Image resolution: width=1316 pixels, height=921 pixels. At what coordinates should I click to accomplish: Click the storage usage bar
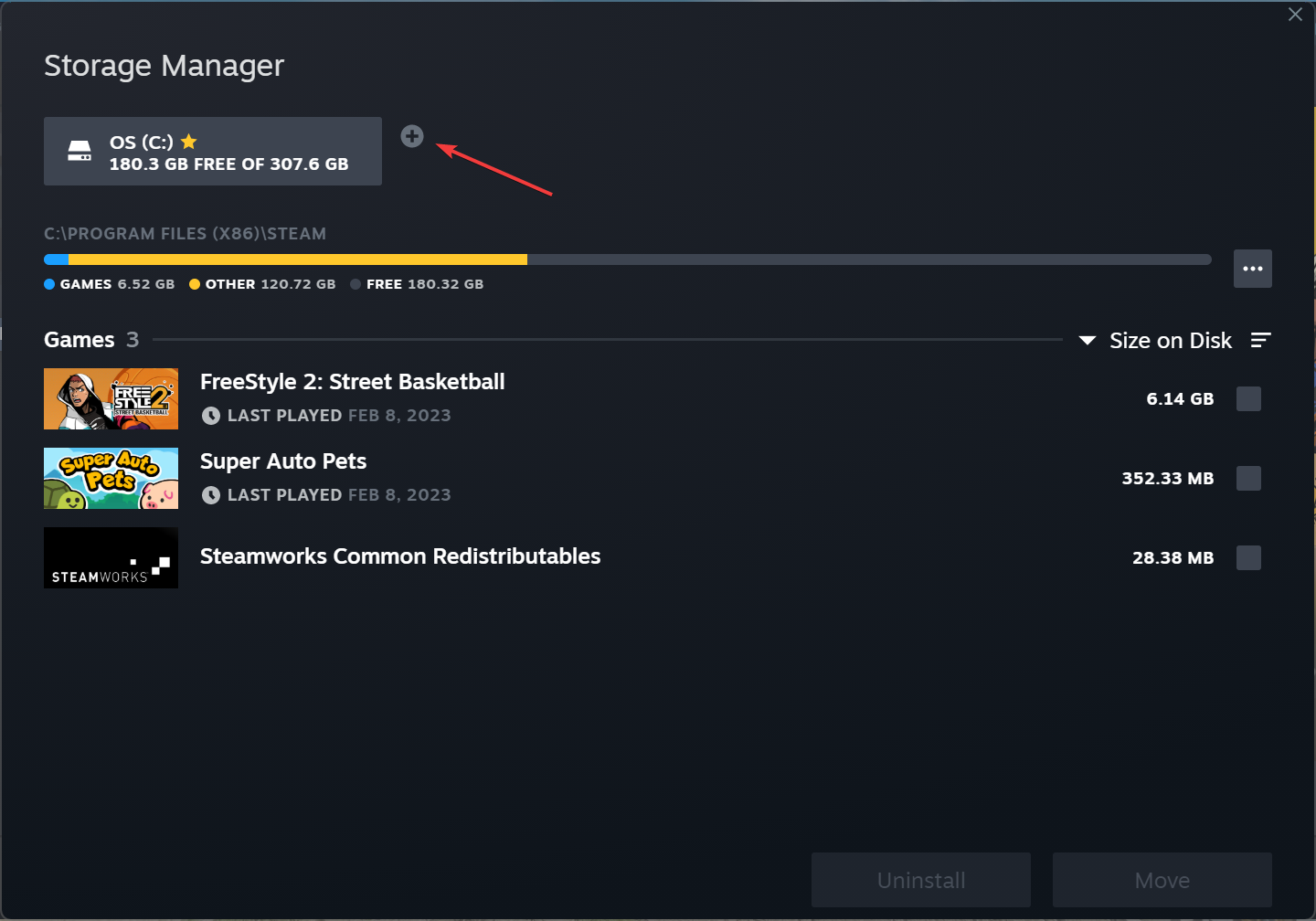(x=628, y=259)
